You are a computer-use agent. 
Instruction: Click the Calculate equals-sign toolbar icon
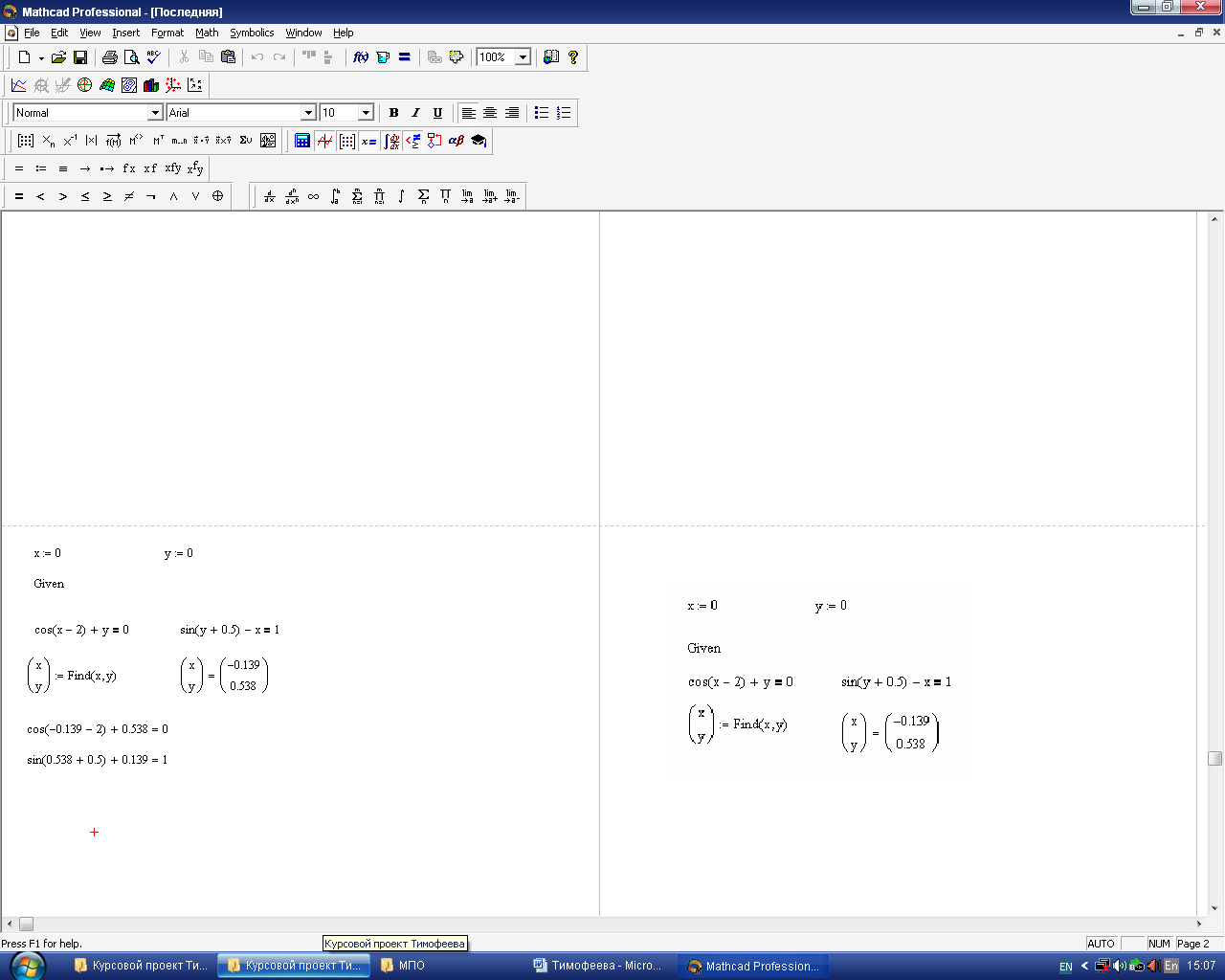tap(405, 57)
